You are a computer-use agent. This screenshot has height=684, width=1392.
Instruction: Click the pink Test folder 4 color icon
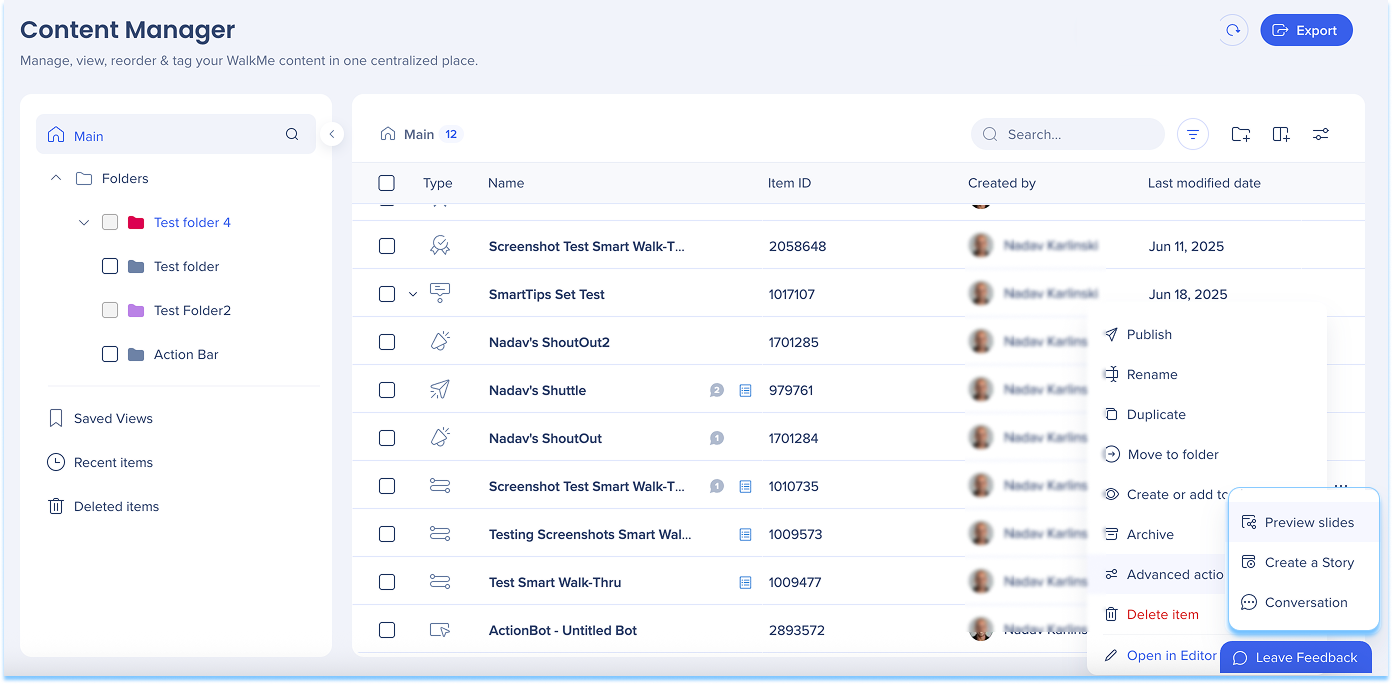pyautogui.click(x=137, y=222)
